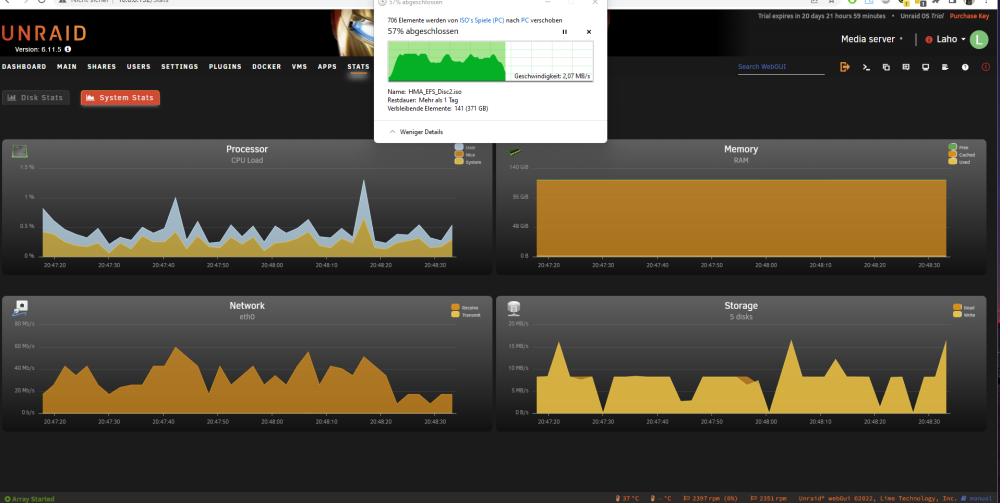The height and width of the screenshot is (503, 1000).
Task: Open the SETTINGS tab
Action: click(179, 66)
